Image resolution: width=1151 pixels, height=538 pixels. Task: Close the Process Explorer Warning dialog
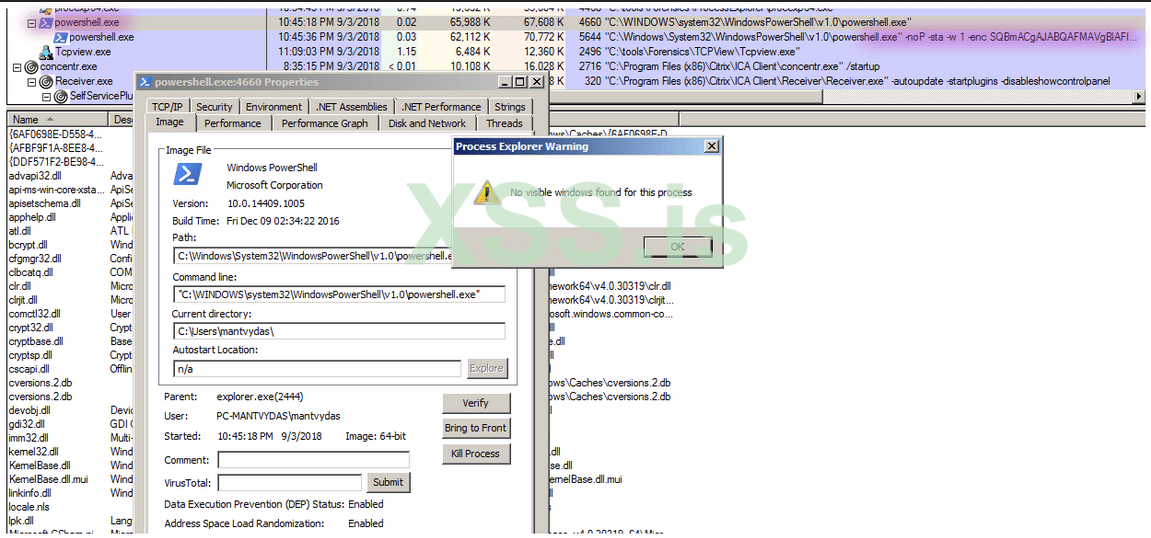click(711, 146)
